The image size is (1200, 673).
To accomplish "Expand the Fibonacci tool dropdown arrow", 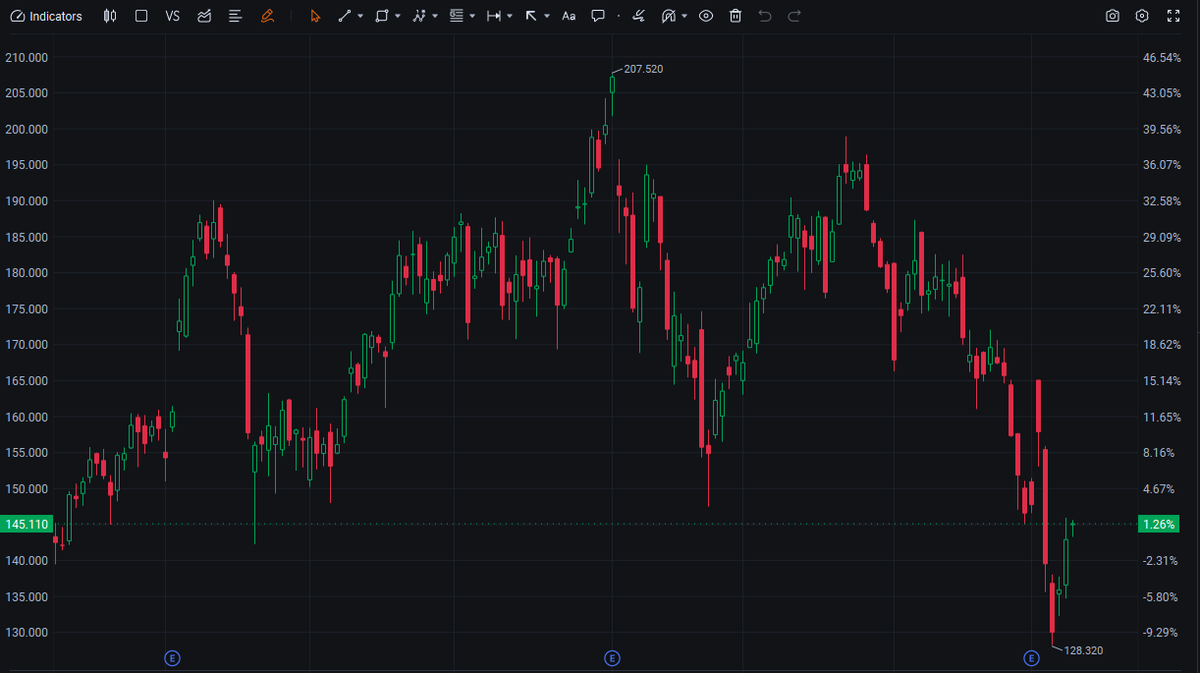I will 472,16.
